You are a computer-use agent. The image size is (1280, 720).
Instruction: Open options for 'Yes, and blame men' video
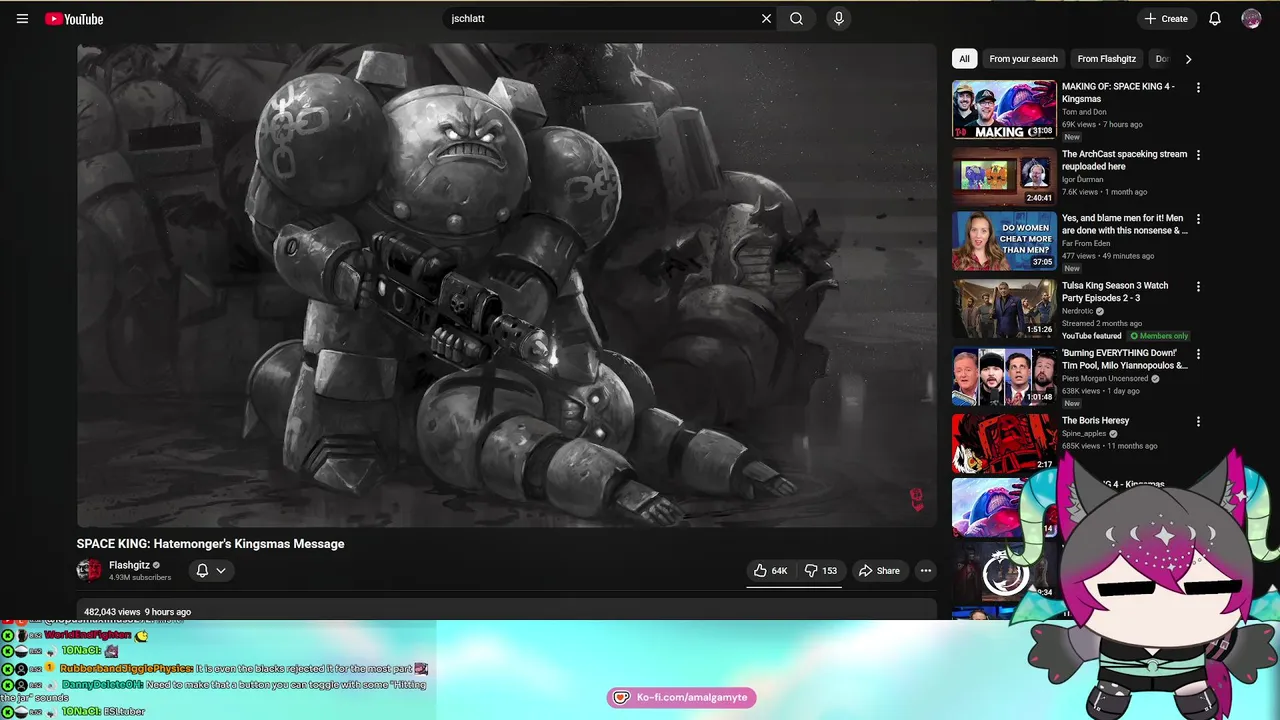1198,219
